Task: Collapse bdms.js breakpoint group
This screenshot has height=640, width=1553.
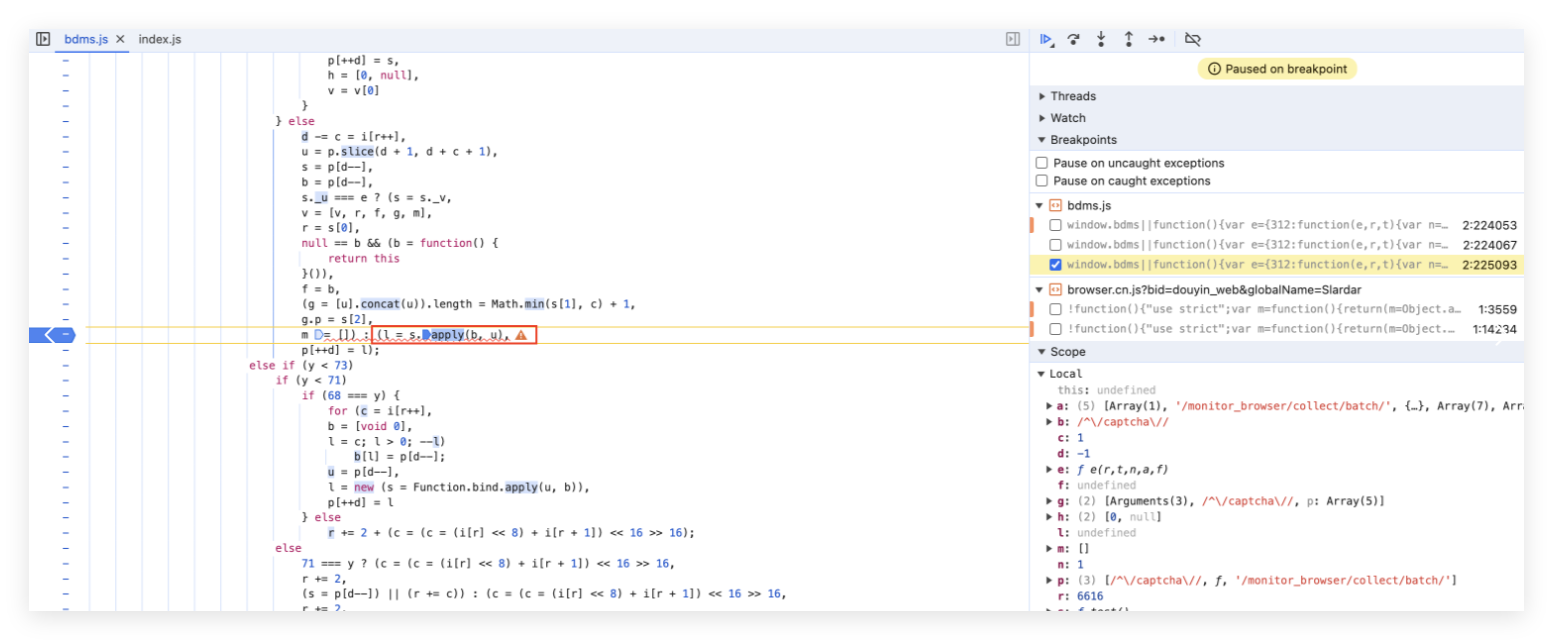Action: 1041,205
